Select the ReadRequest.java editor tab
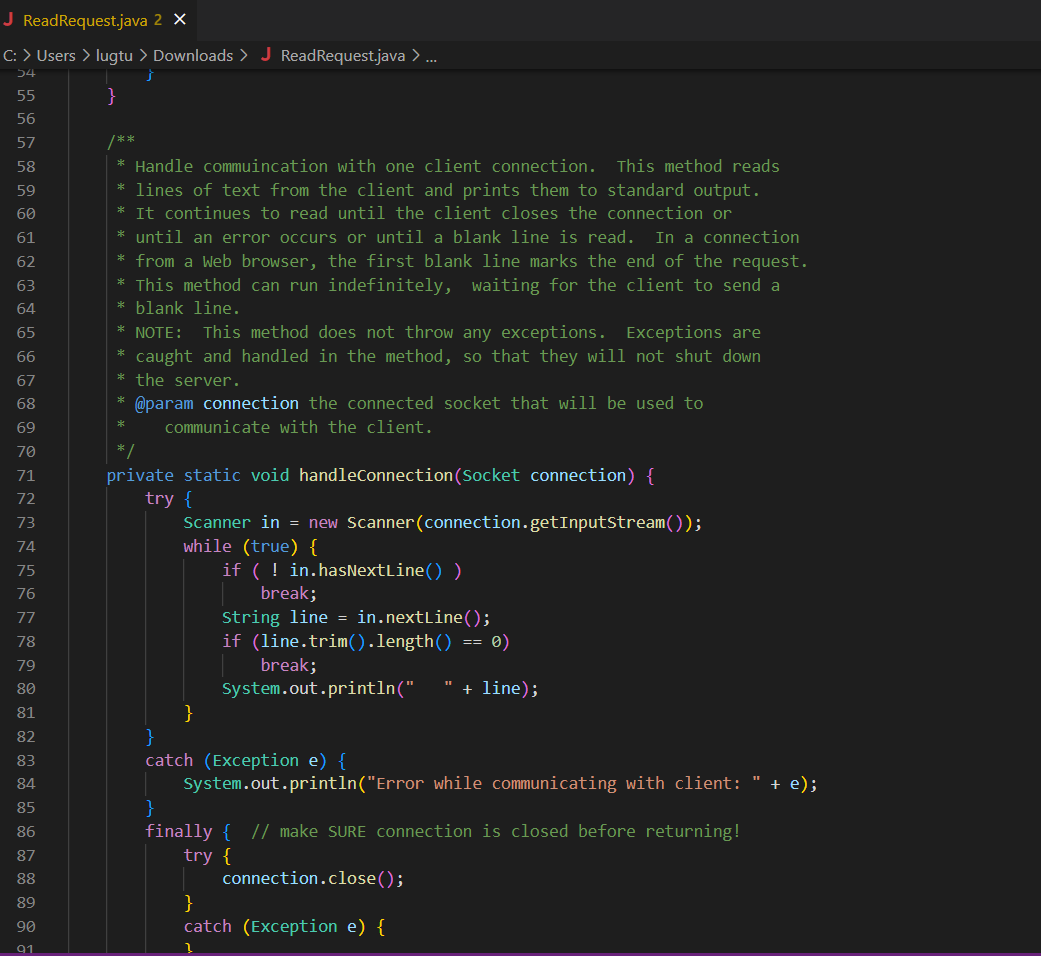1041x956 pixels. tap(98, 21)
